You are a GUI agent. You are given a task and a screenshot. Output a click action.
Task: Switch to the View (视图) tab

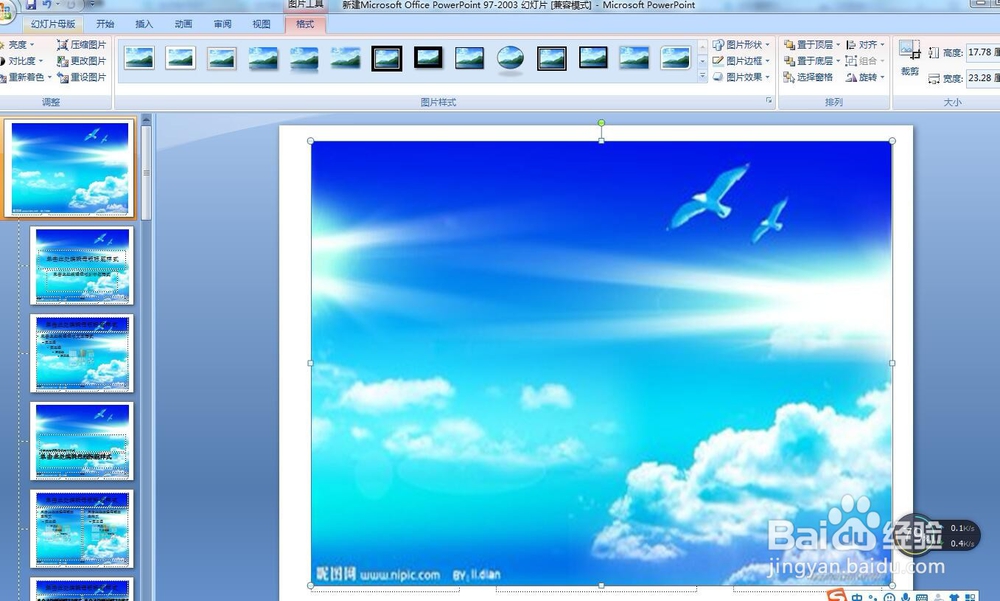point(261,24)
